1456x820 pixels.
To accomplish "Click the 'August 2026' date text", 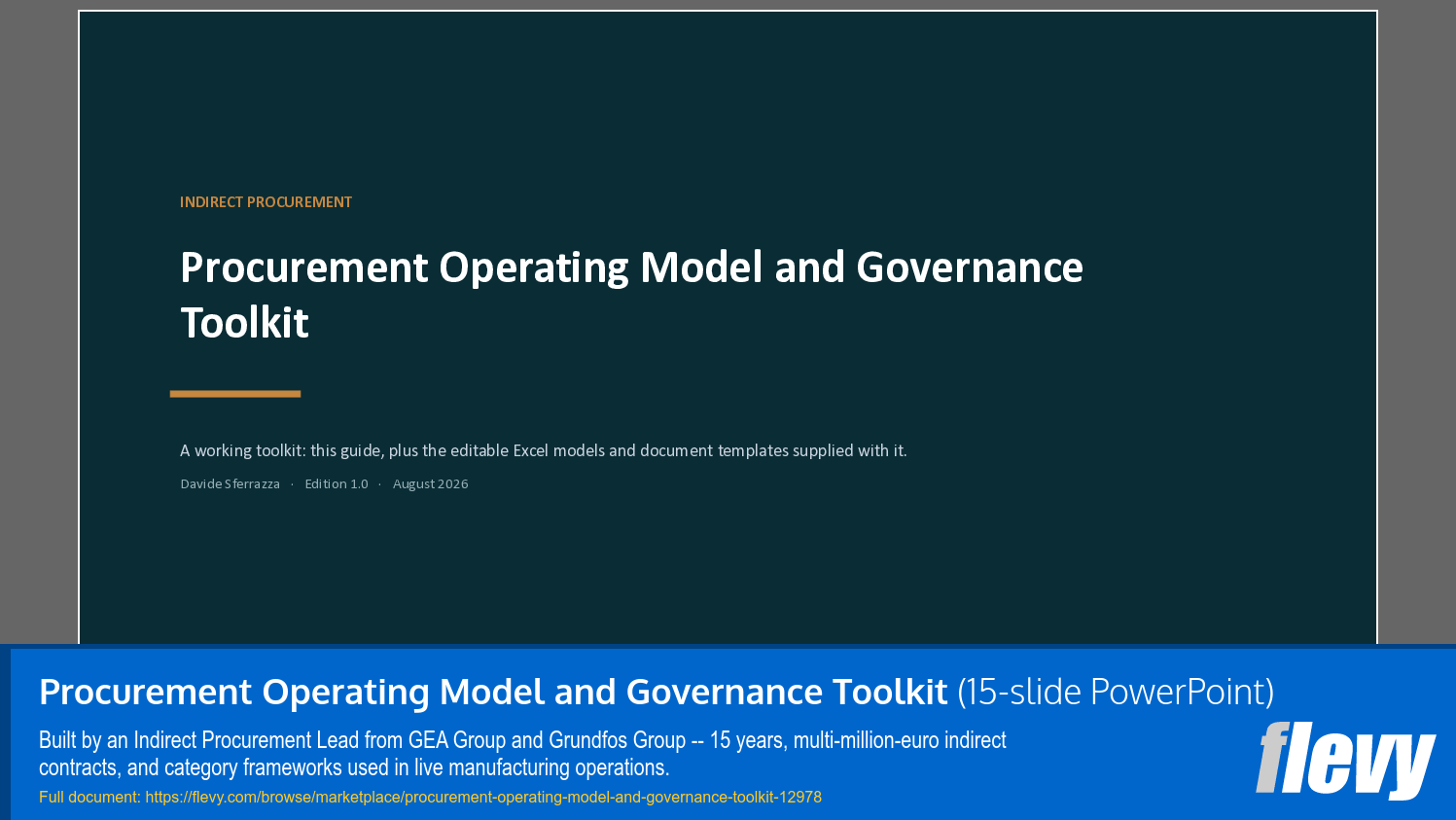I will click(x=430, y=483).
